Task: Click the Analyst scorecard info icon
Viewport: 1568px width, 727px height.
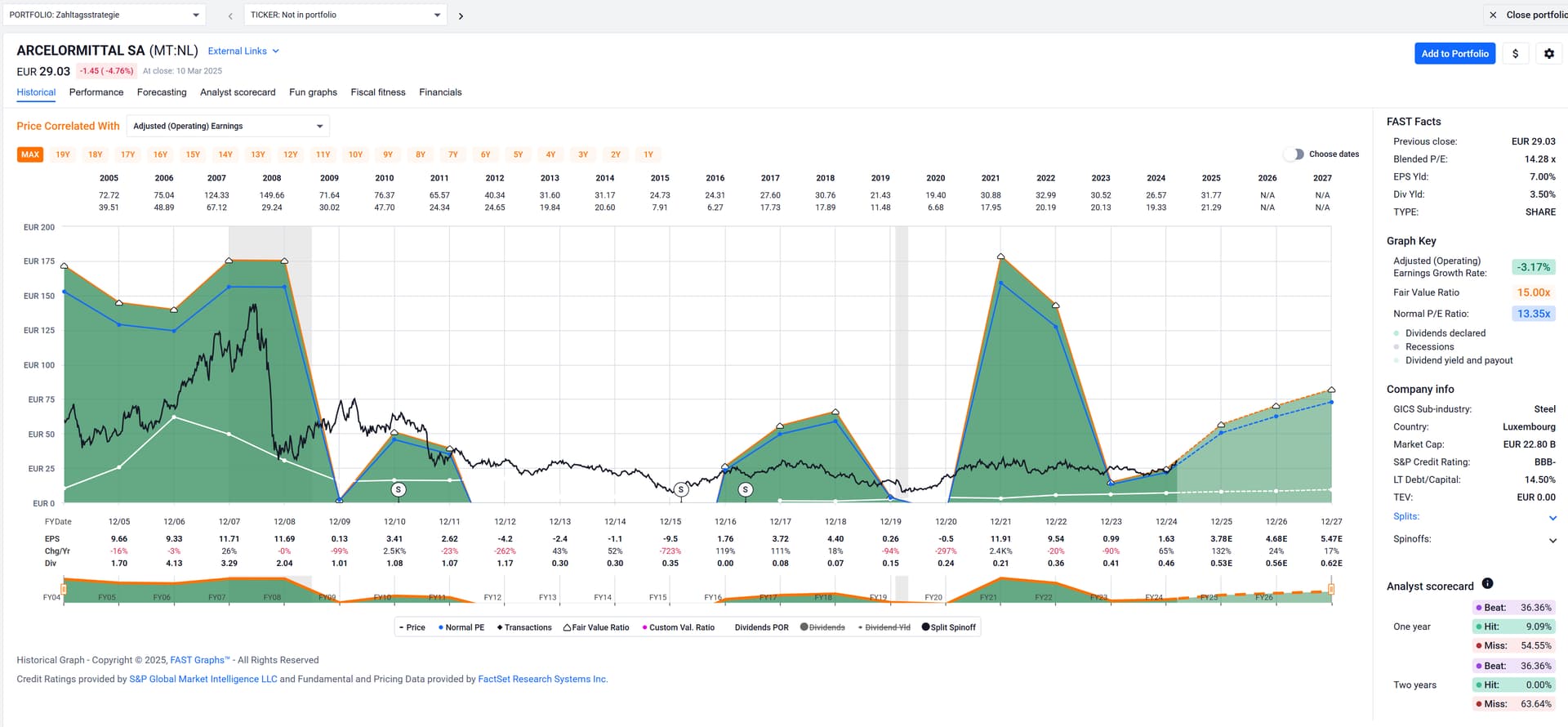Action: click(1487, 583)
